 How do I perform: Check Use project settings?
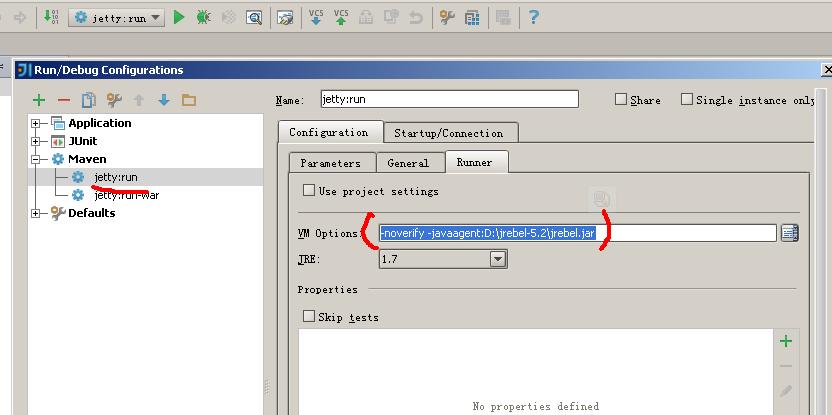pos(309,191)
